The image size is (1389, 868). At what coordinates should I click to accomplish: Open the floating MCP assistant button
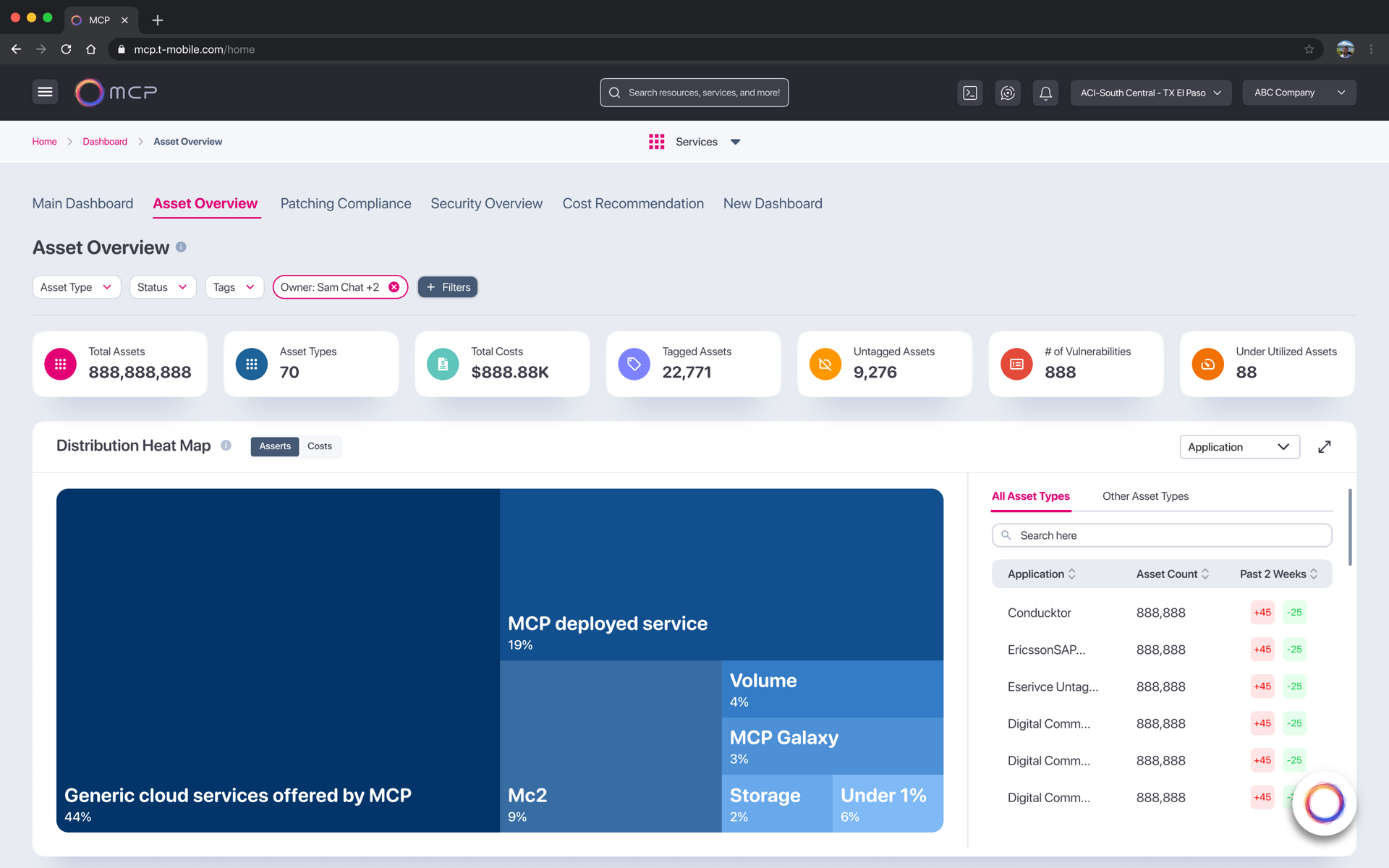point(1324,803)
